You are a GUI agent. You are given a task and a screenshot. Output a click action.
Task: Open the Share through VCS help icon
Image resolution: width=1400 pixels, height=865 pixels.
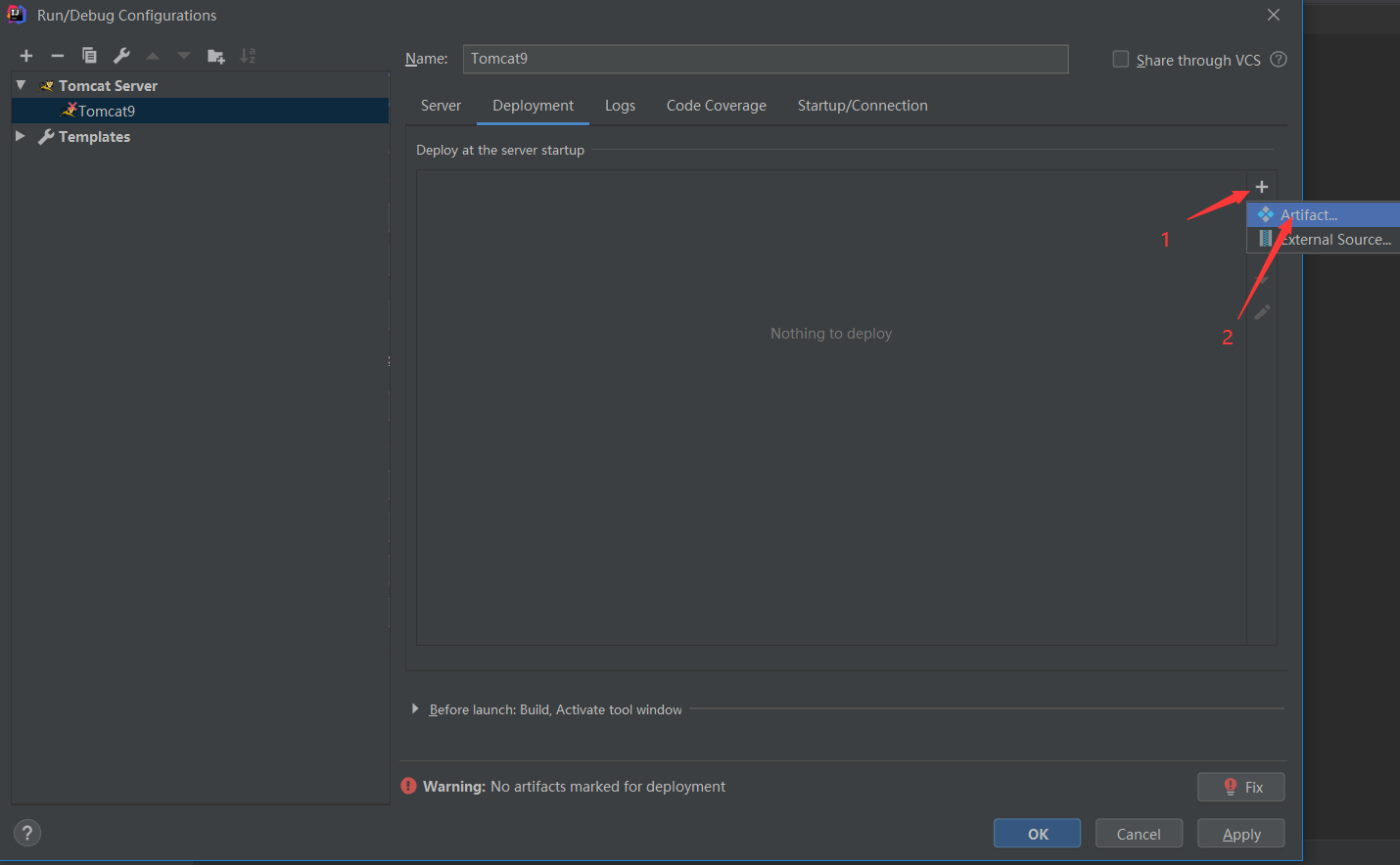pos(1278,60)
